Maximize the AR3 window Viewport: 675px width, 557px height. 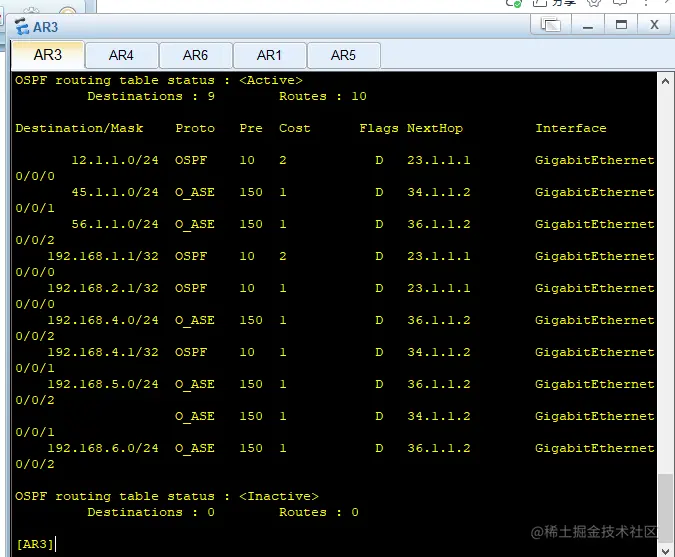[x=621, y=25]
